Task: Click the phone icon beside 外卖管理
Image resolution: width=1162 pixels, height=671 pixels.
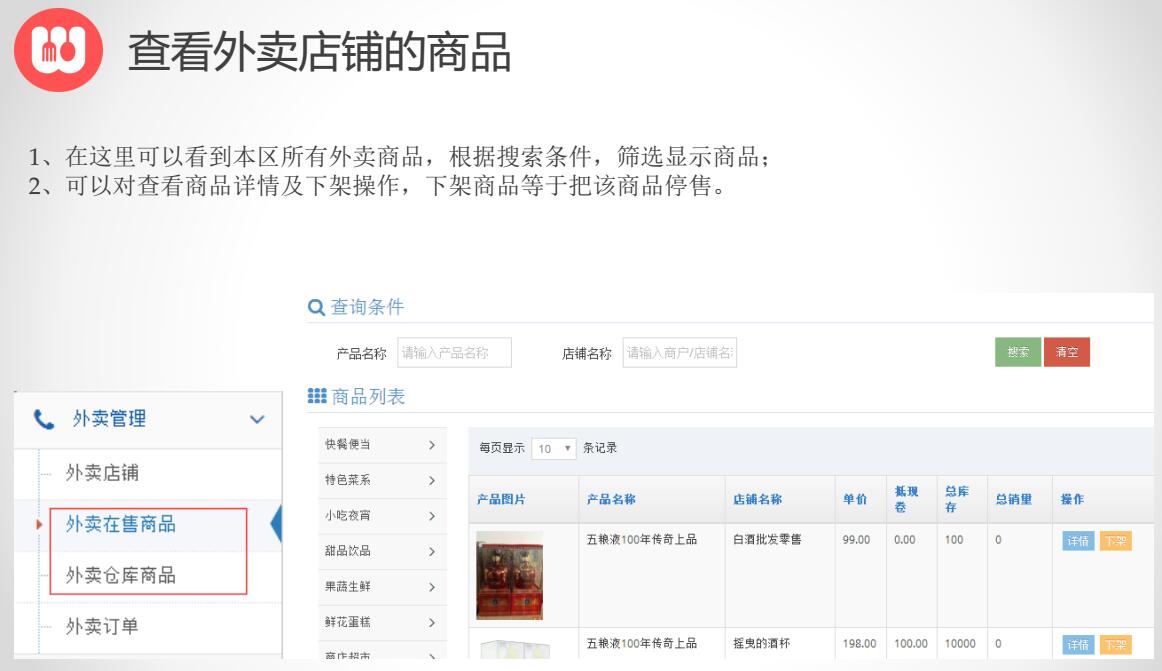Action: (44, 420)
